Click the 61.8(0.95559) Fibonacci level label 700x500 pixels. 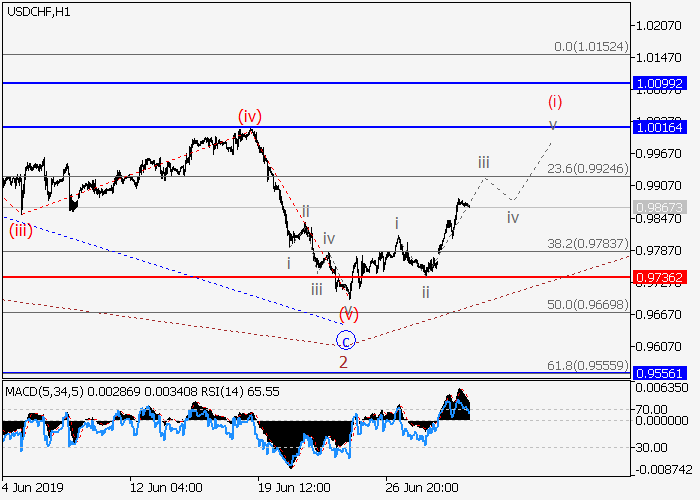click(586, 365)
